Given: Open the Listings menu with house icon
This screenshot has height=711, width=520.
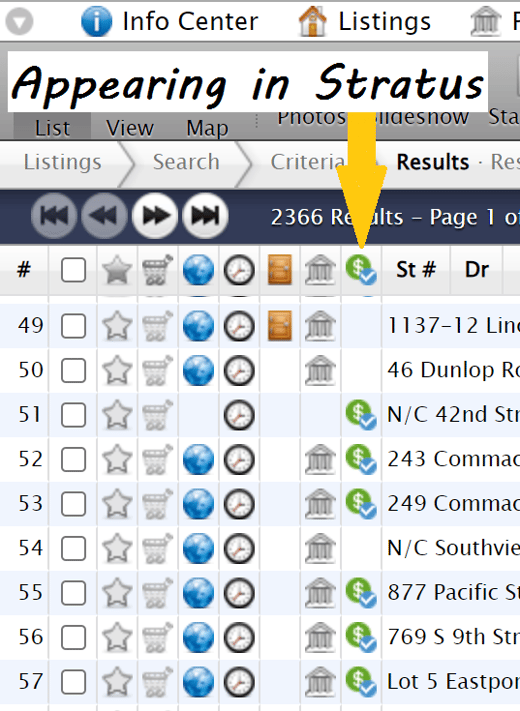Looking at the screenshot, I should point(364,21).
